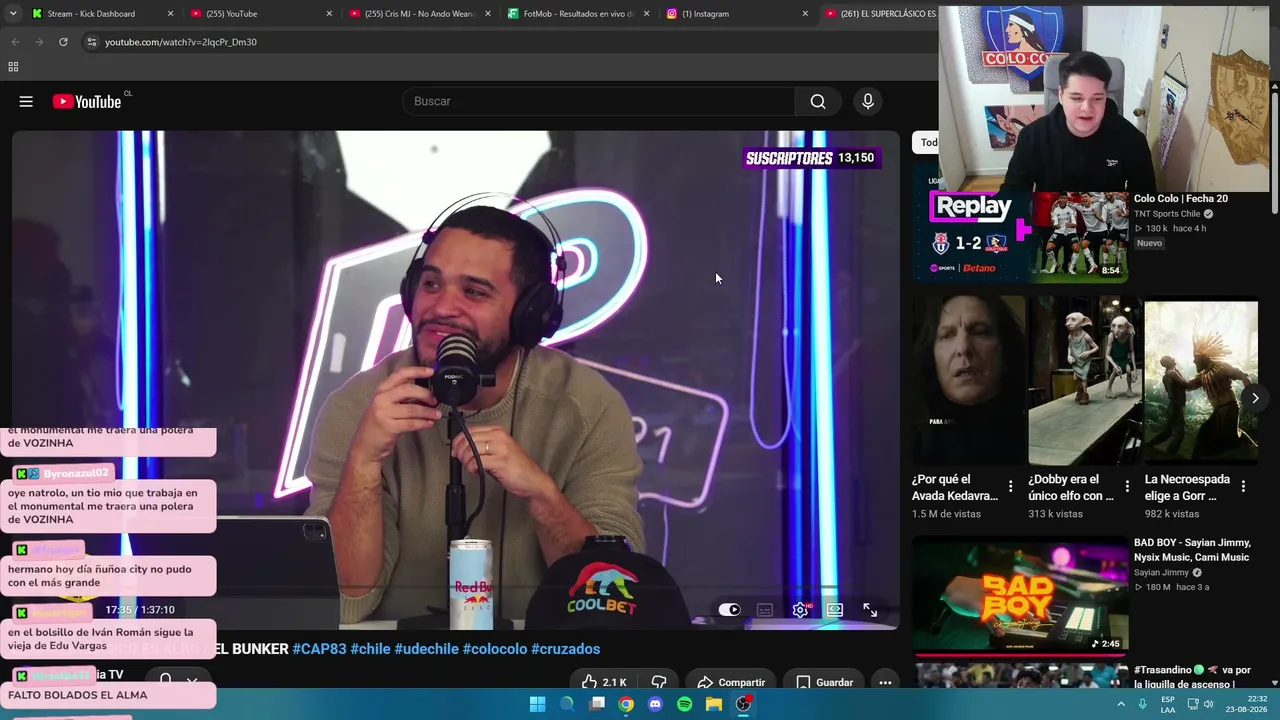This screenshot has width=1280, height=720.
Task: Dislike the video
Action: pos(659,682)
